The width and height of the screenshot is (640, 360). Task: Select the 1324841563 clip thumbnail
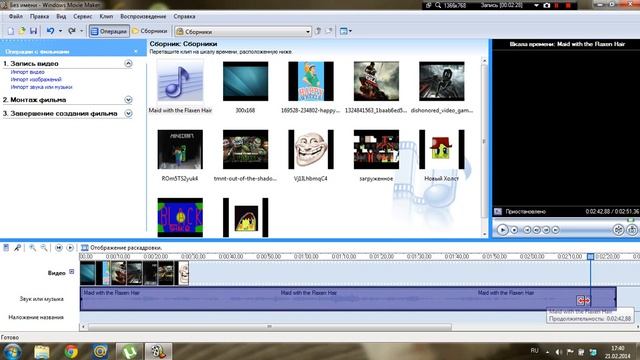pos(376,81)
